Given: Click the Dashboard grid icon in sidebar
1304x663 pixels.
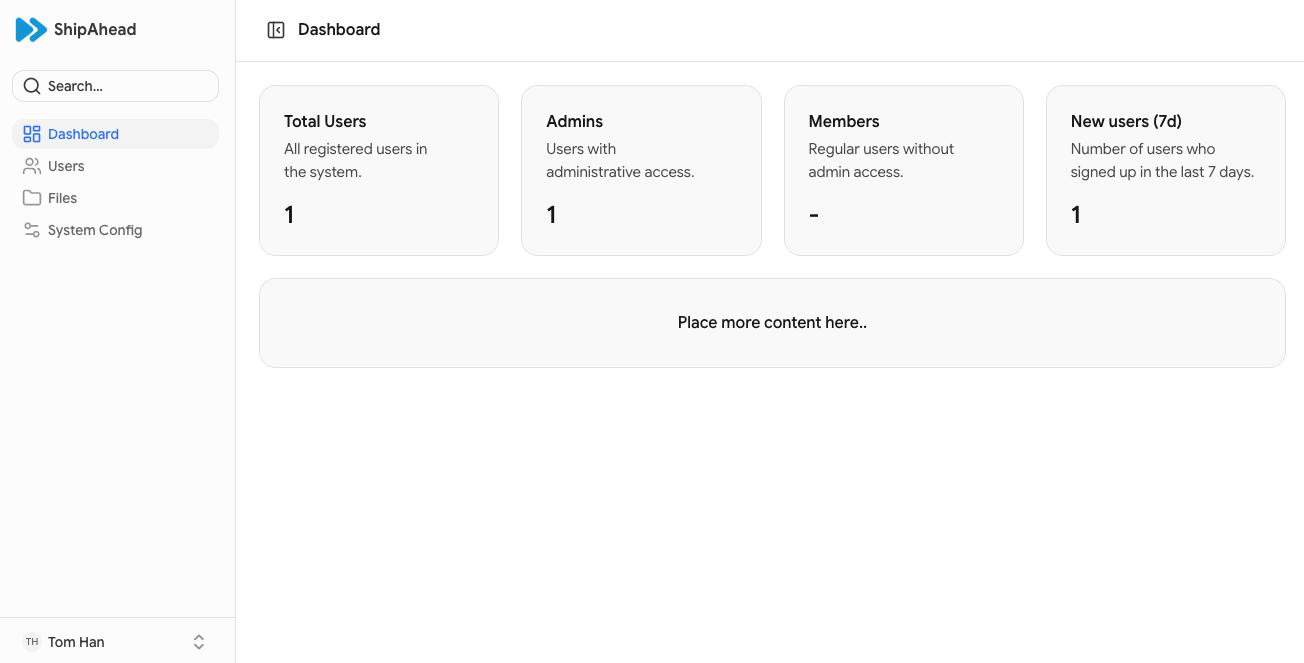Looking at the screenshot, I should point(32,134).
